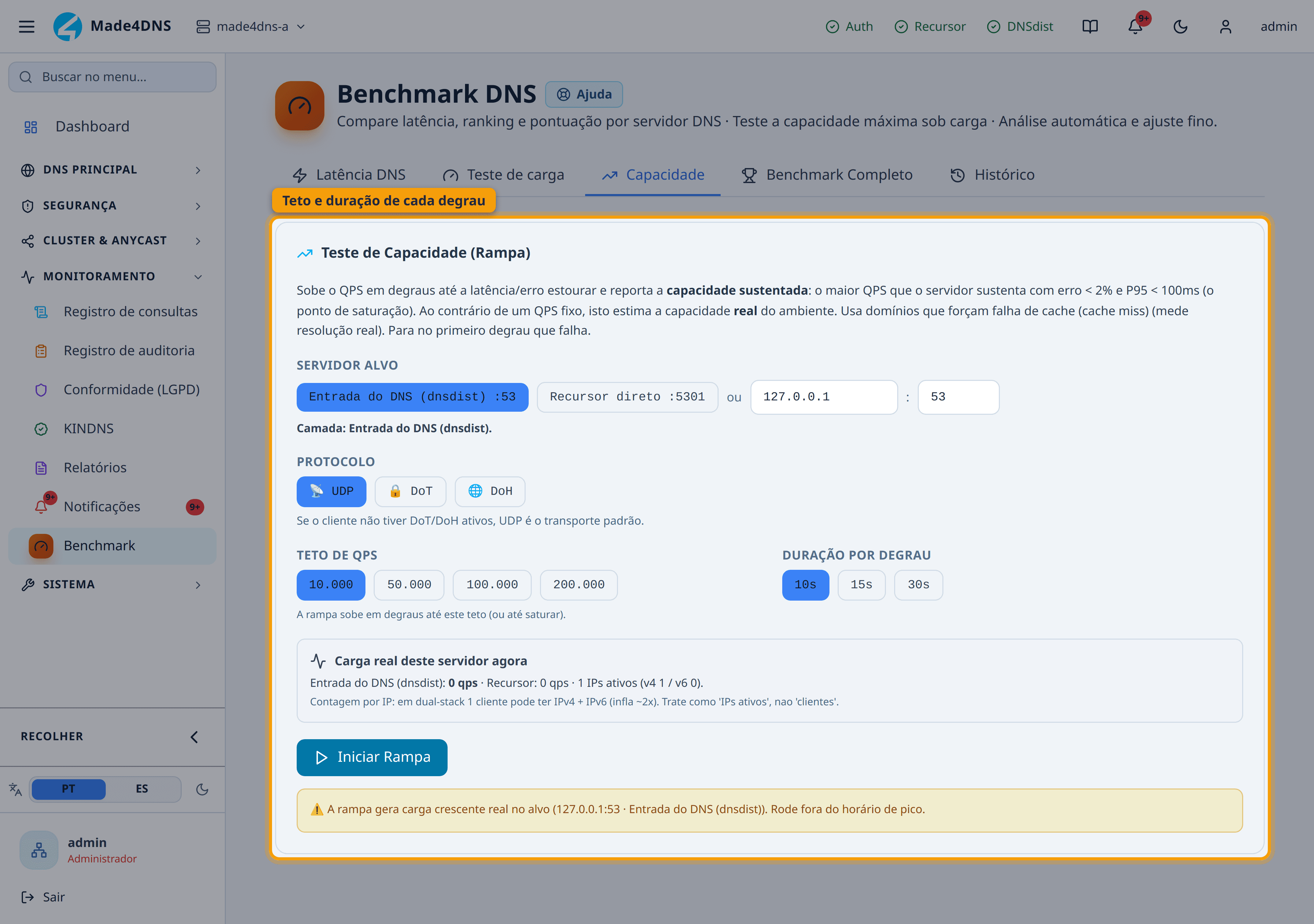Click the Conformidade (LGPD) shield icon
Screen dimensions: 1314x924
tap(41, 390)
